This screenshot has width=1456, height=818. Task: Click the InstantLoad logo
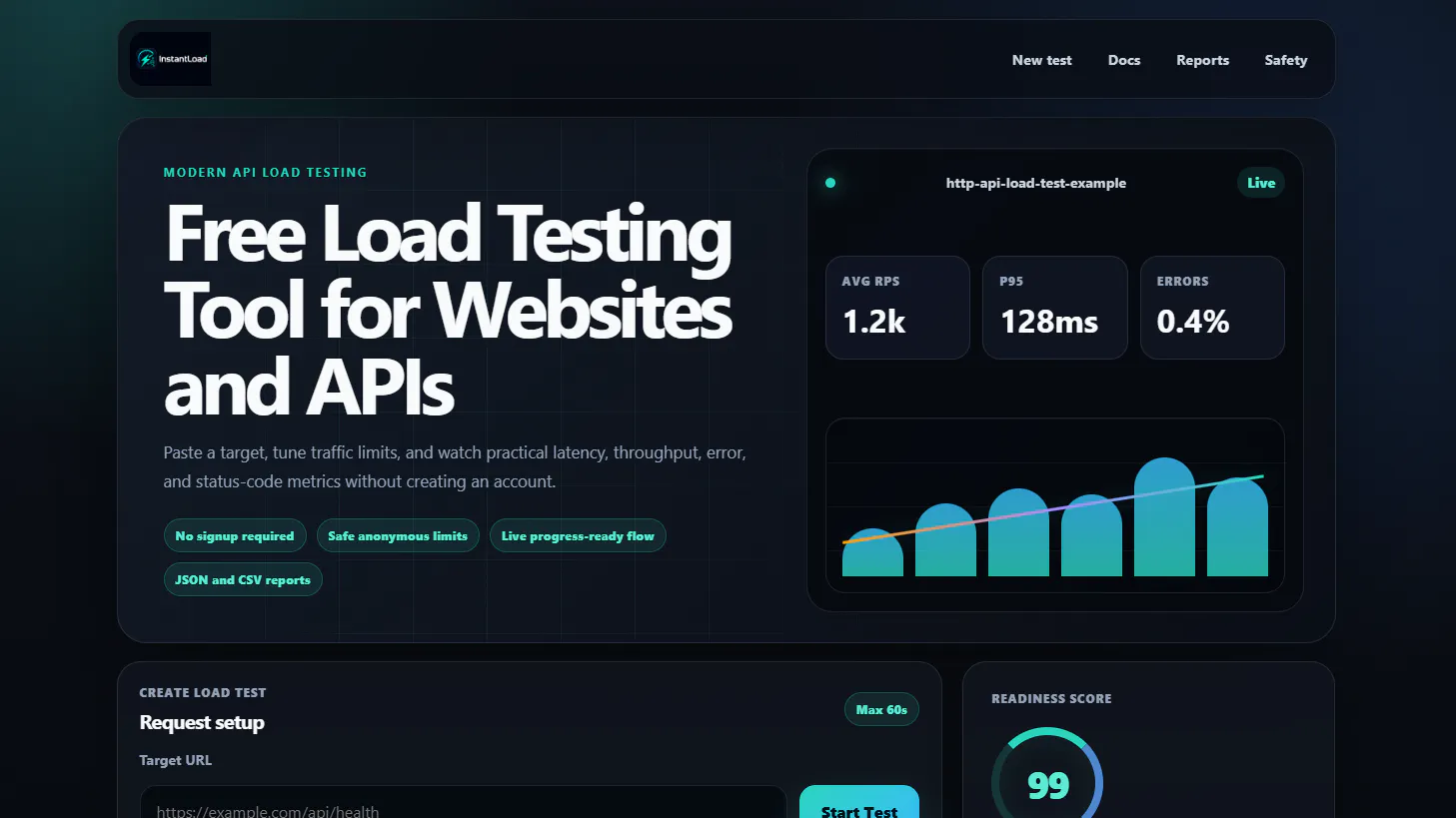(170, 59)
